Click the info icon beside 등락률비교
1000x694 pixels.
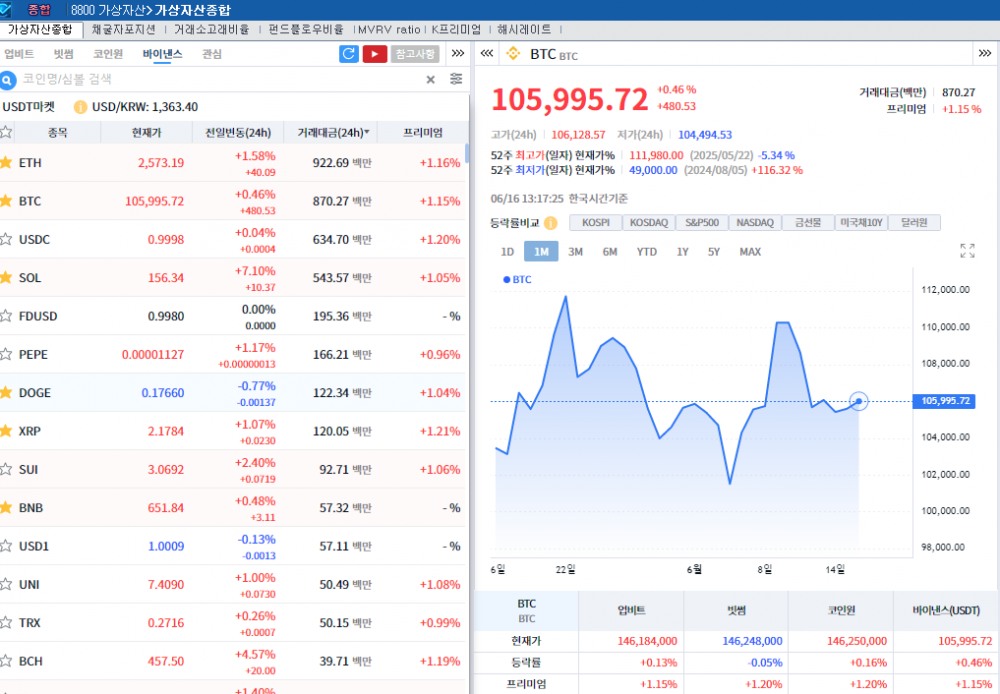[550, 223]
